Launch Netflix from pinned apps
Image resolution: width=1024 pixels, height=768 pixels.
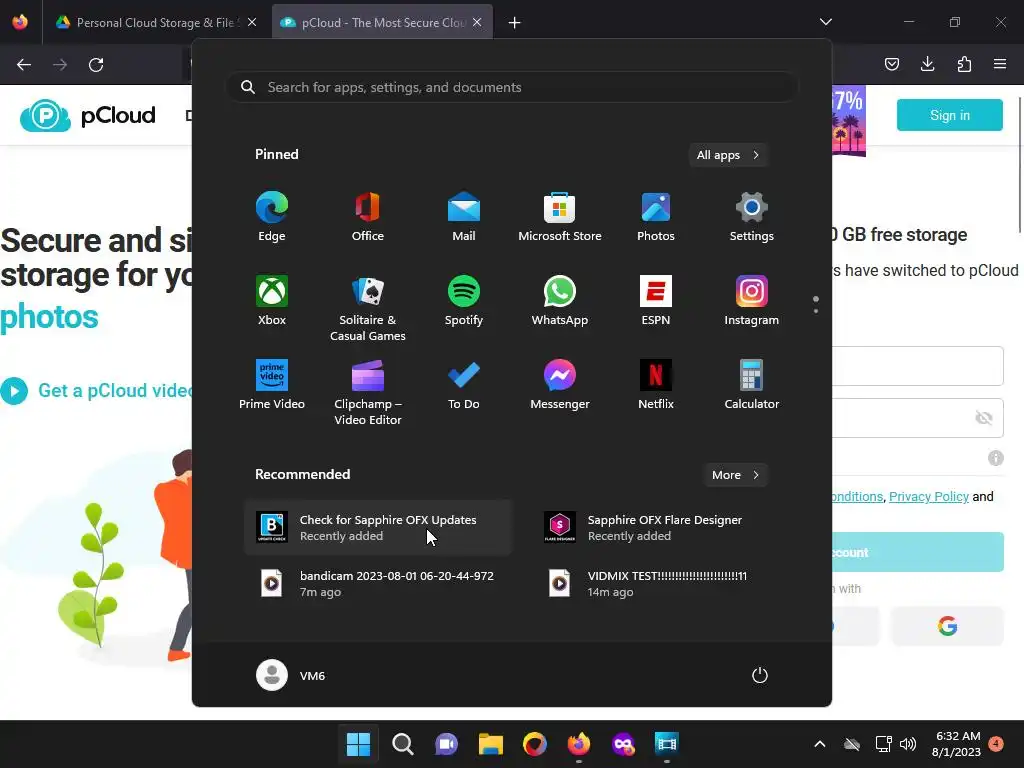656,385
